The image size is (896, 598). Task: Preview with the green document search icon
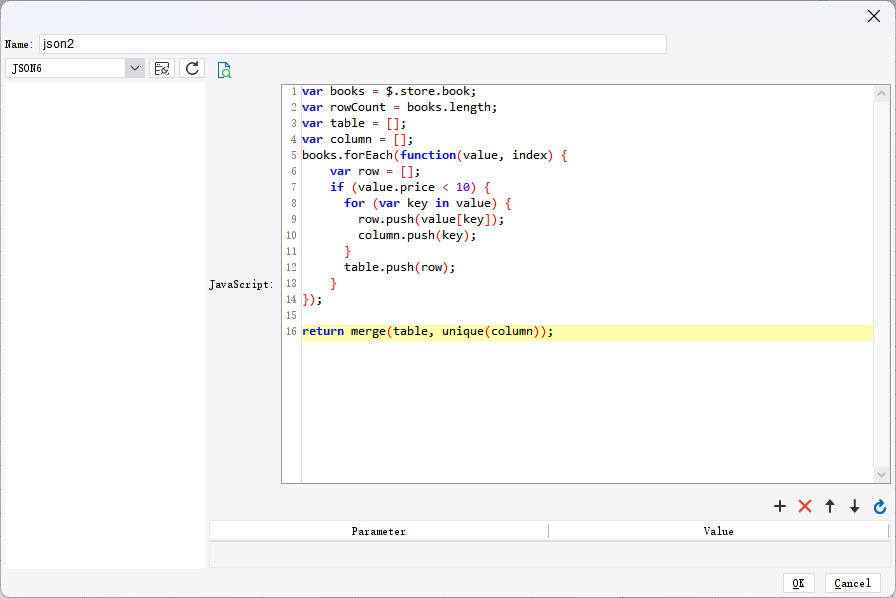tap(224, 69)
